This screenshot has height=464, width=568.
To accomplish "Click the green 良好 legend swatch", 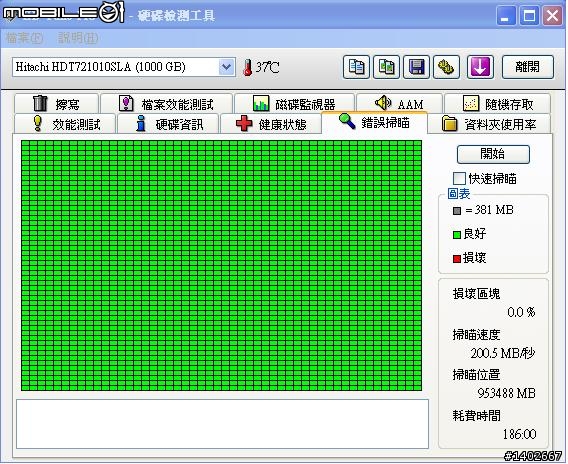I will (457, 235).
